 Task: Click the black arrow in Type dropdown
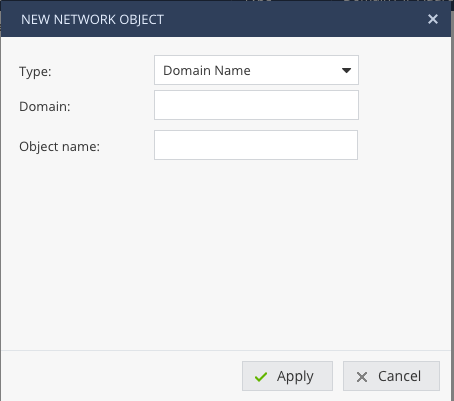(346, 70)
